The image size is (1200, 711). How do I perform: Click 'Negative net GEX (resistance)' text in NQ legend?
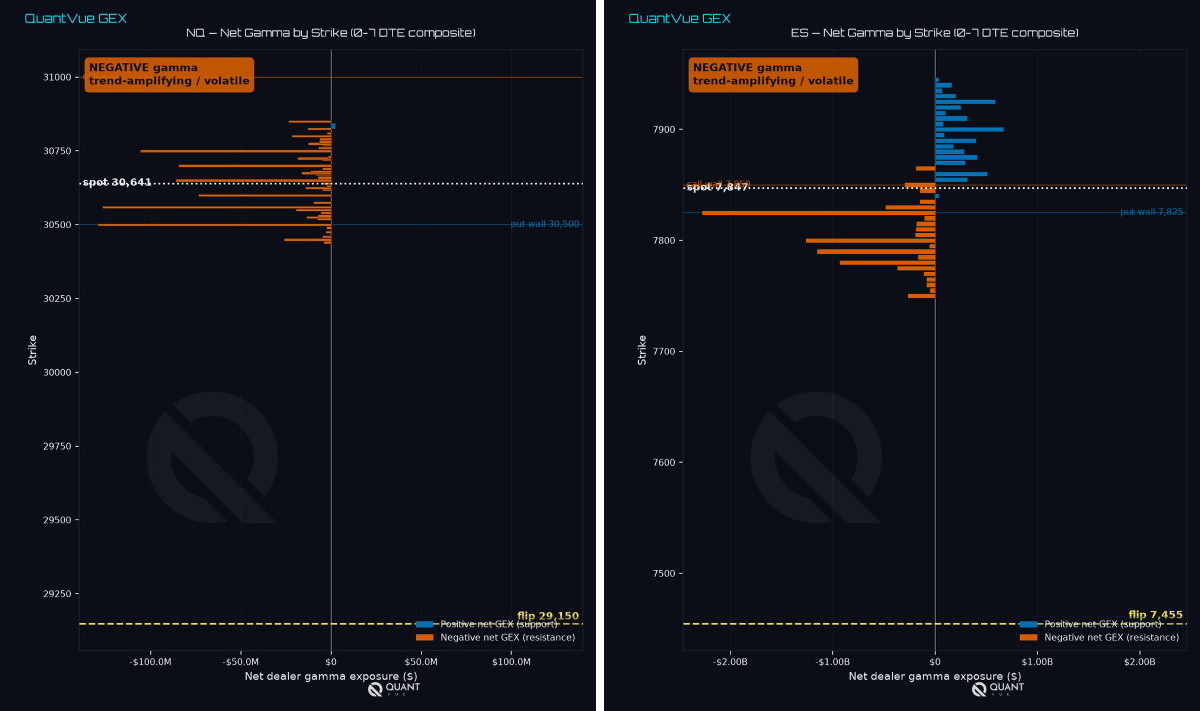pyautogui.click(x=507, y=637)
